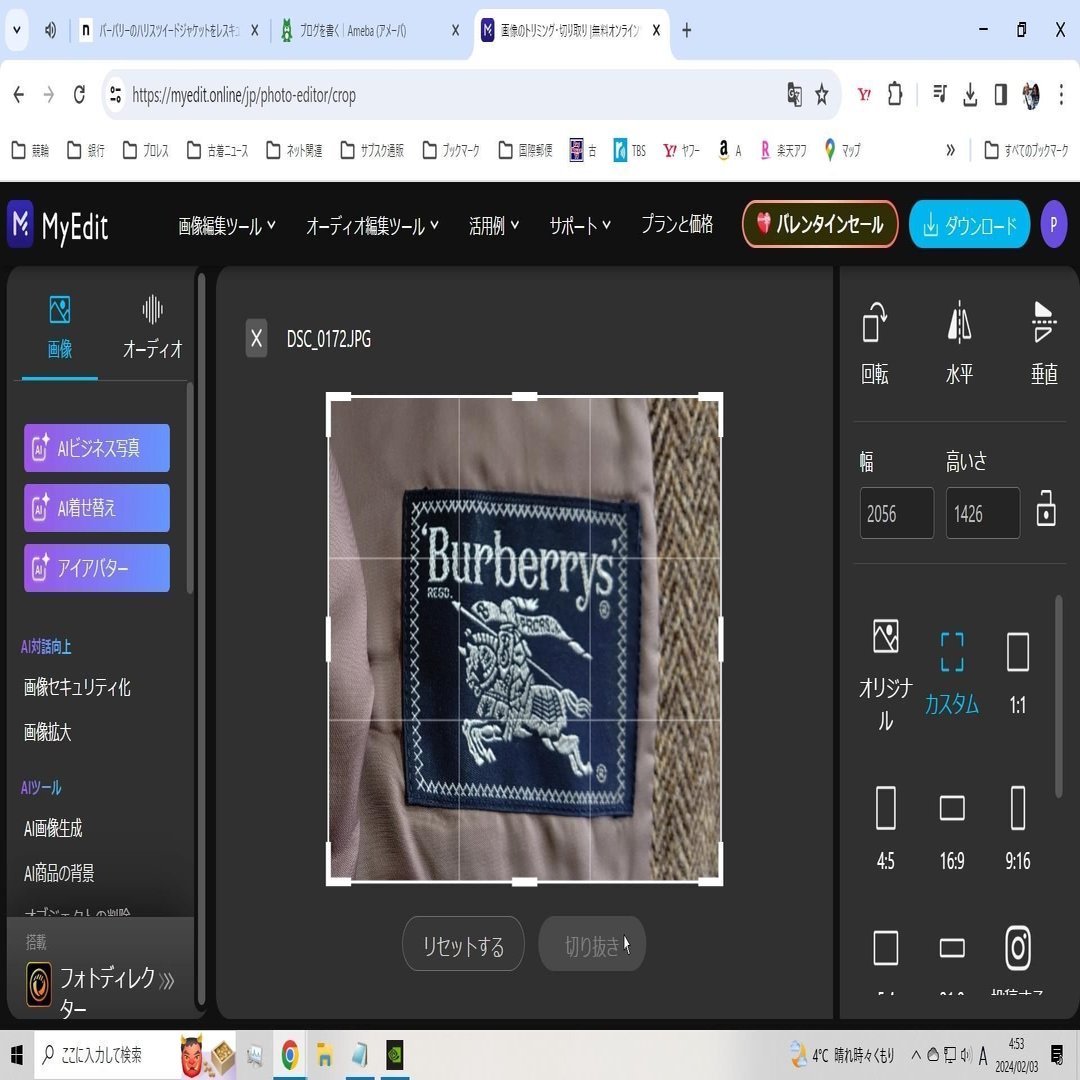1080x1080 pixels.
Task: Expand 活用例 dropdown menu
Action: (x=494, y=225)
